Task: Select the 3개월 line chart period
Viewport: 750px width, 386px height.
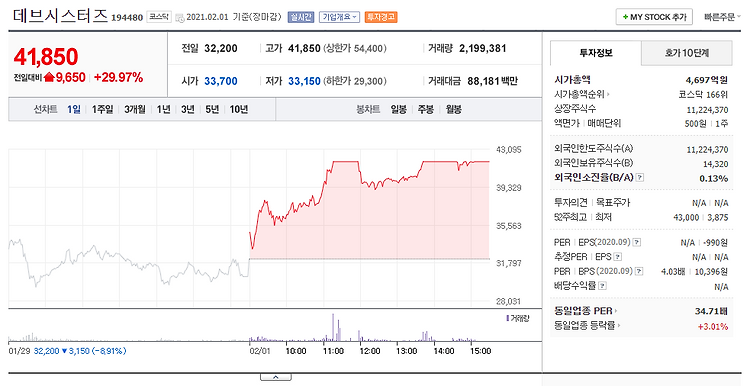Action: coord(135,110)
